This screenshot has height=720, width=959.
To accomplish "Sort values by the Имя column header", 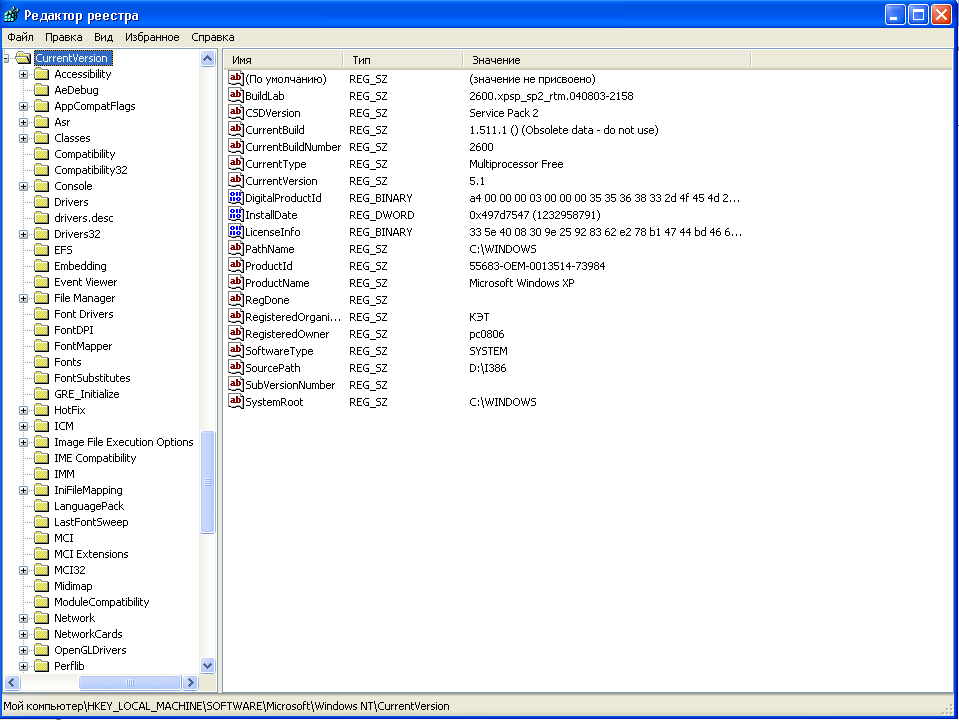I will (x=284, y=60).
